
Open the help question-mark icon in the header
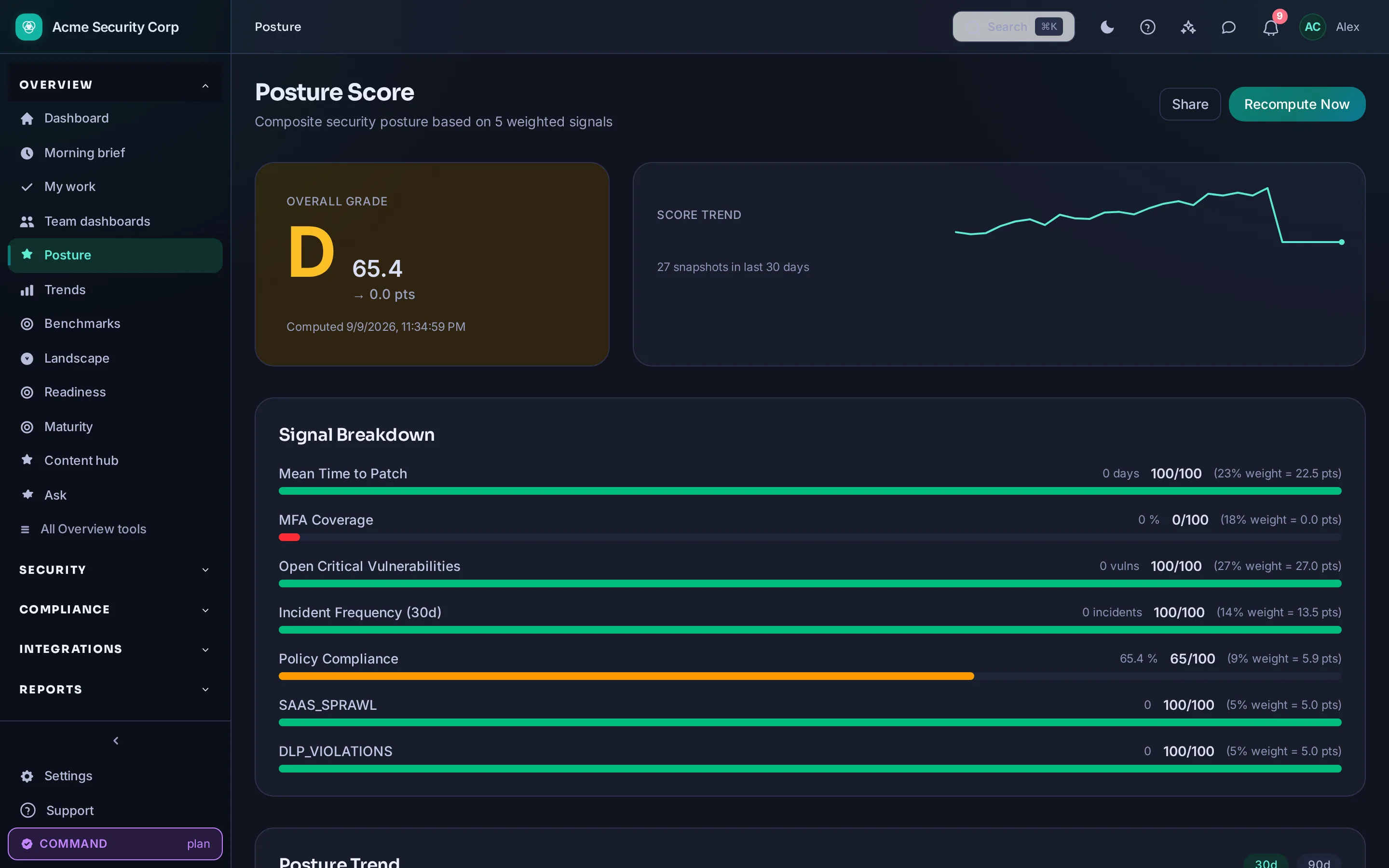coord(1147,27)
